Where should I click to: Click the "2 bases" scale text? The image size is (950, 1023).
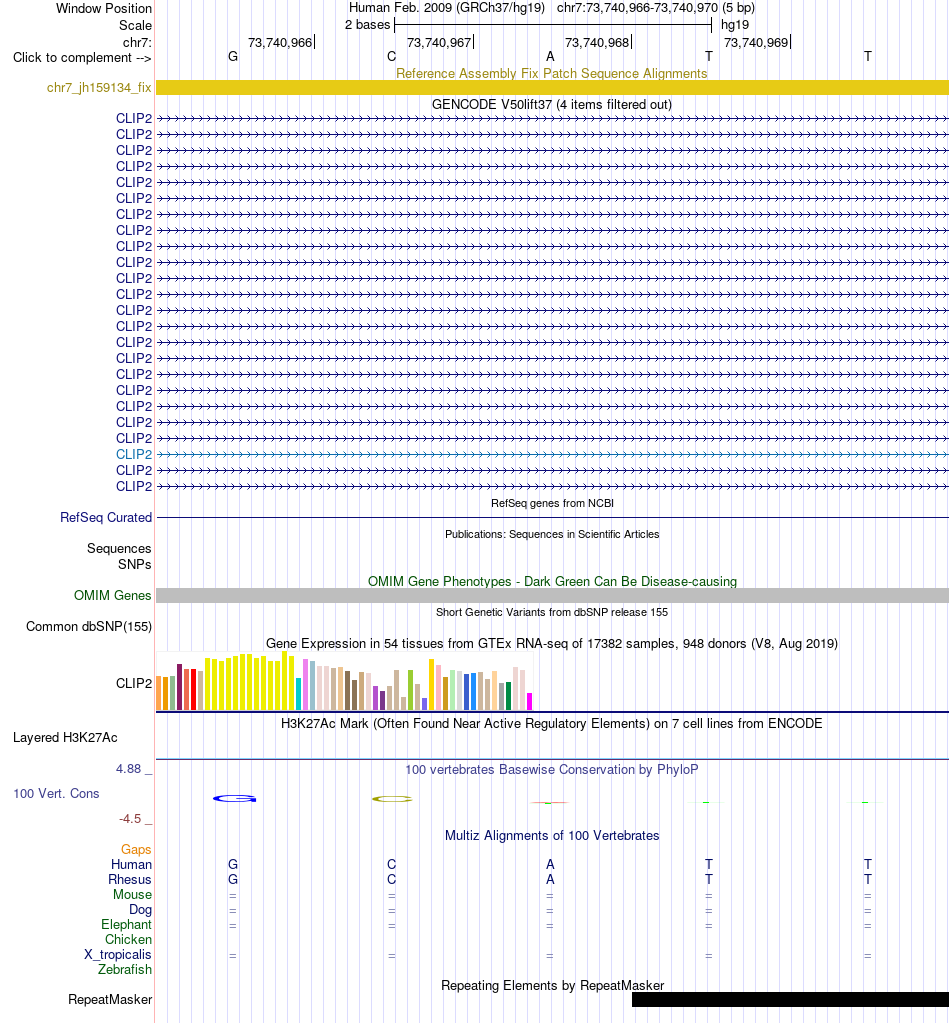[367, 25]
